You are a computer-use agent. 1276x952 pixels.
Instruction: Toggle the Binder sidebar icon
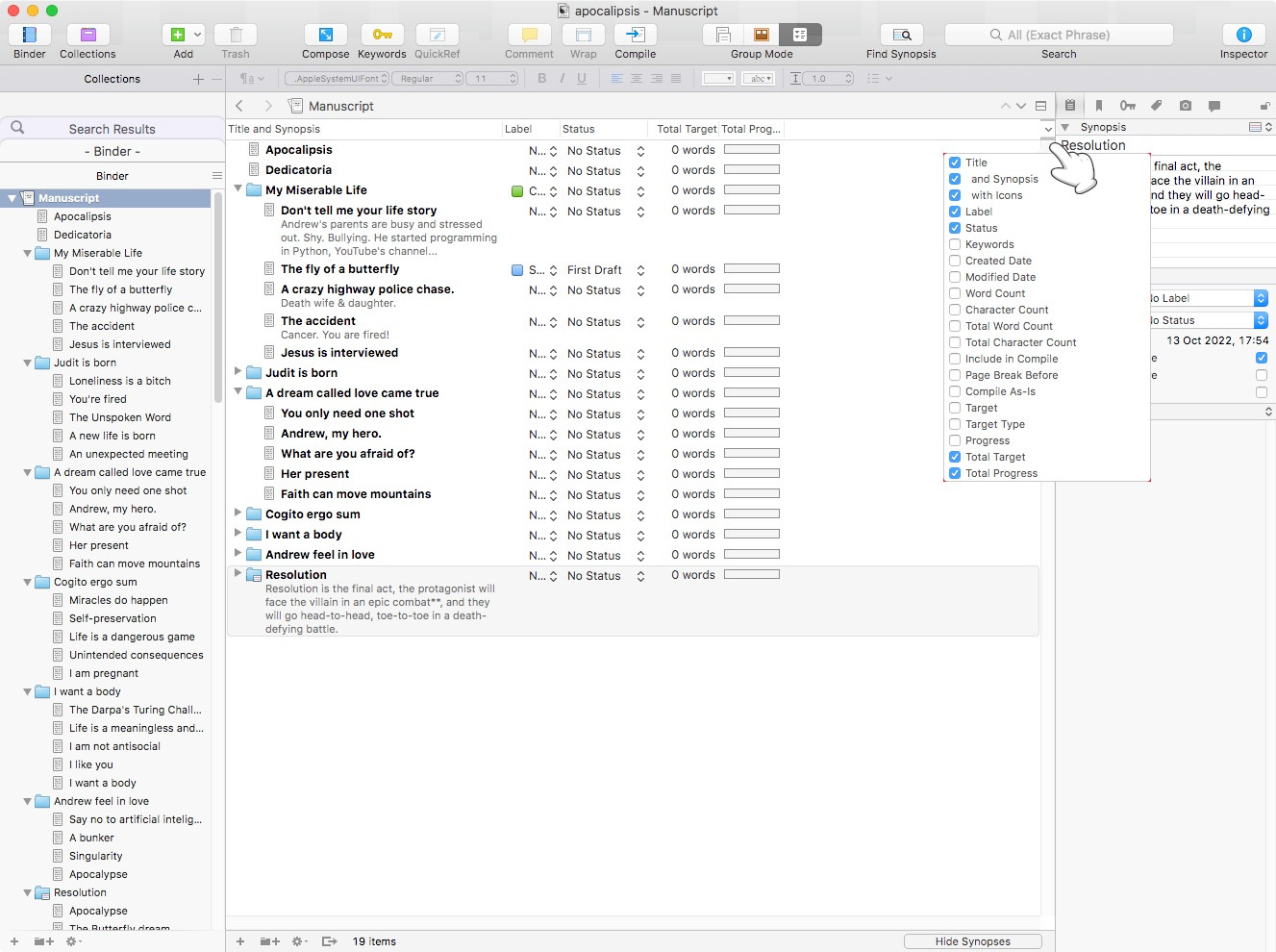29,35
